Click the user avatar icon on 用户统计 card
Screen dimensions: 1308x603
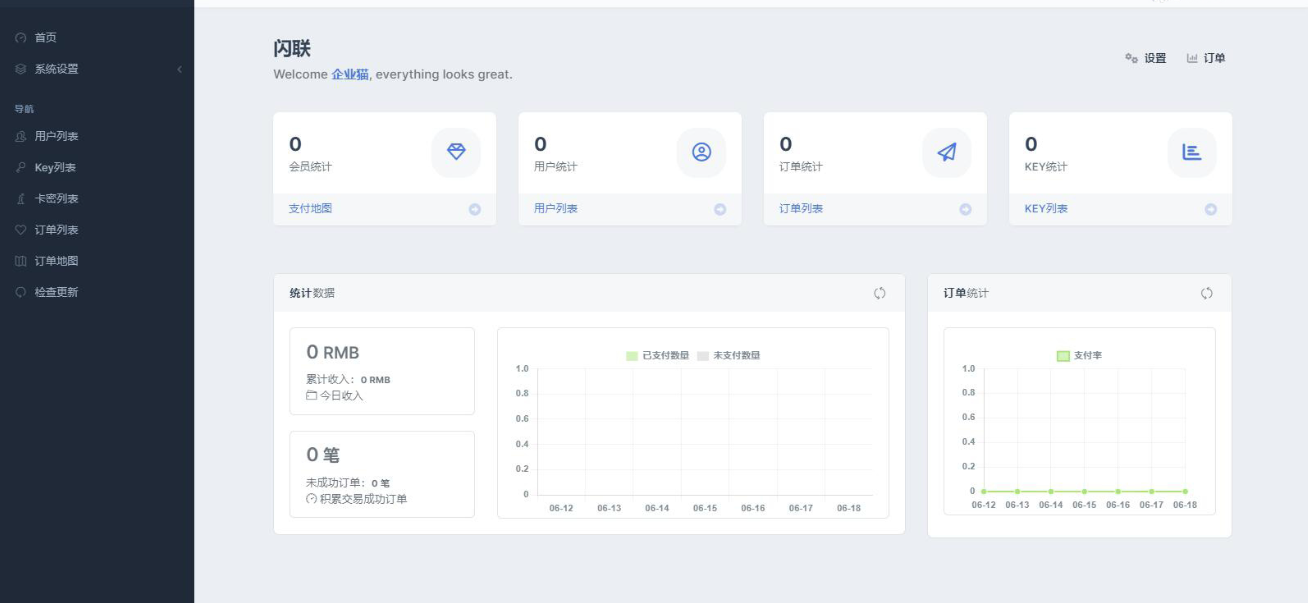pos(701,152)
